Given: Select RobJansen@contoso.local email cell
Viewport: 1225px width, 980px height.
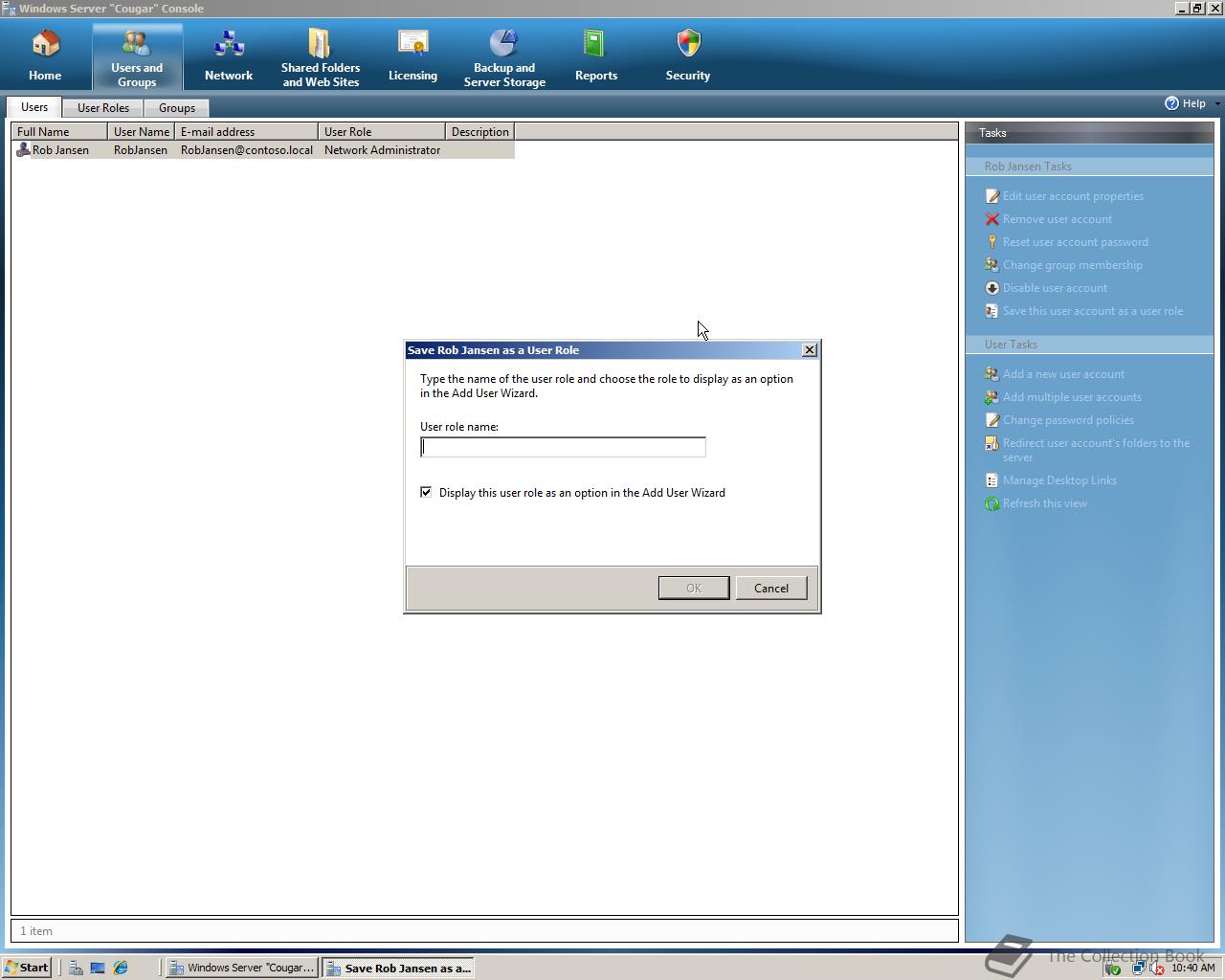Looking at the screenshot, I should pos(247,150).
